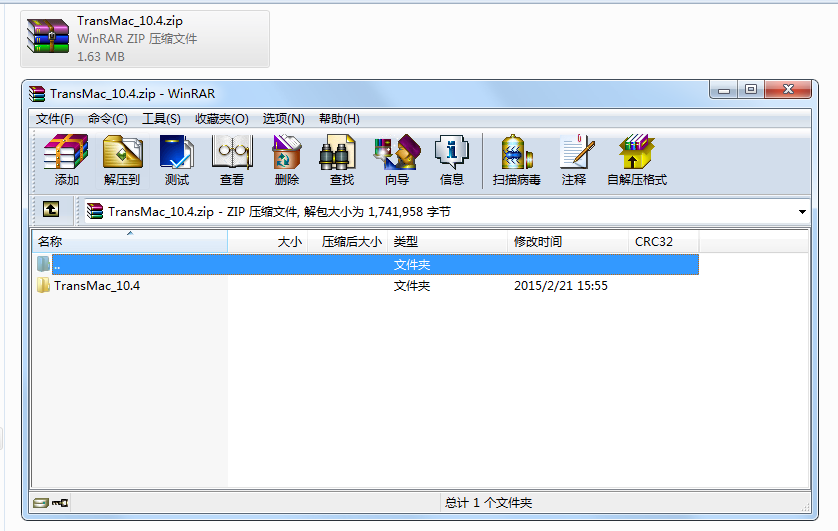The width and height of the screenshot is (838, 531).
Task: Click the WinRAR title bar icon
Action: (x=37, y=94)
